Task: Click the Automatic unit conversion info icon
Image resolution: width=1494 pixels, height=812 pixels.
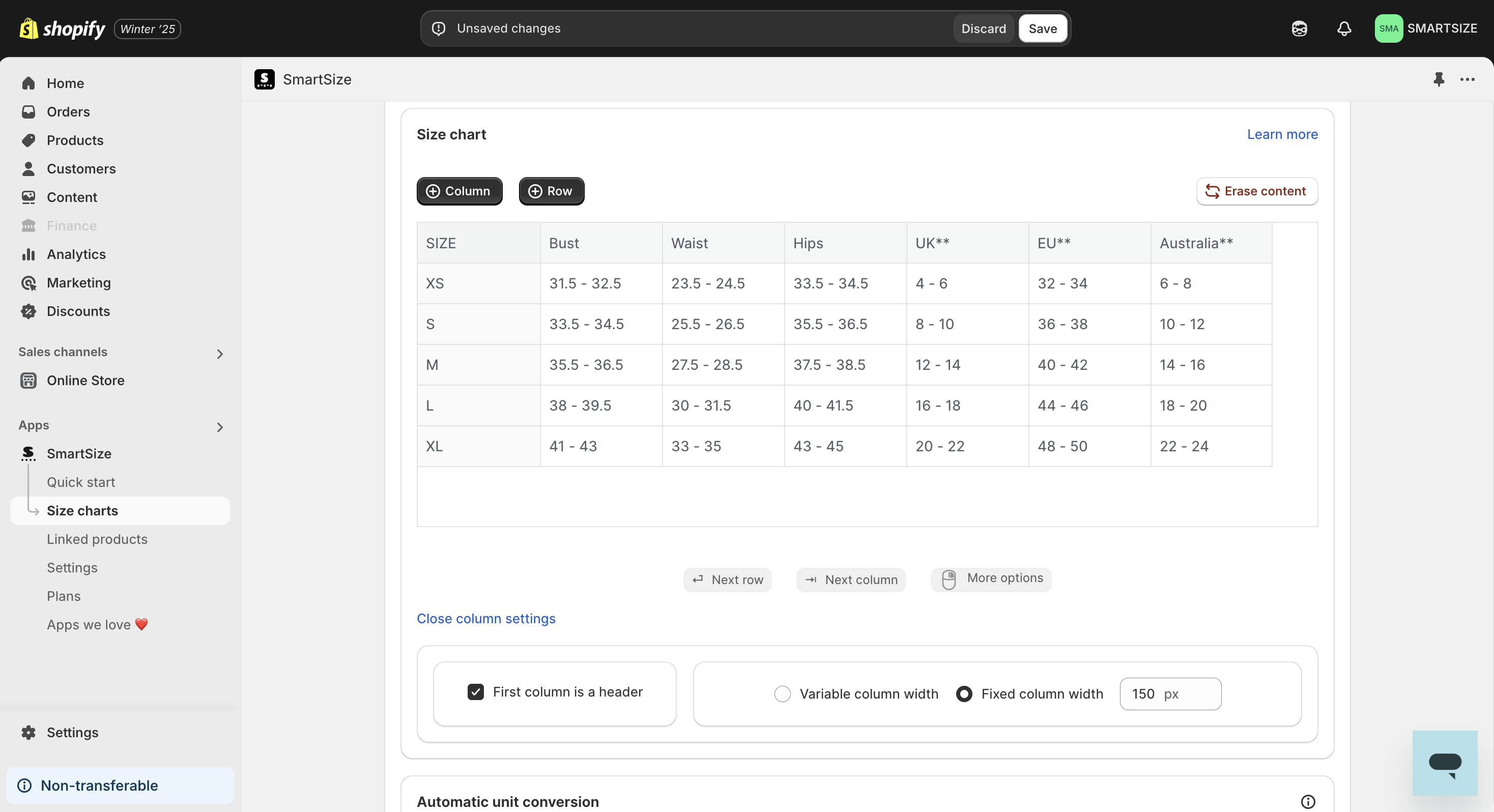Action: (1308, 801)
